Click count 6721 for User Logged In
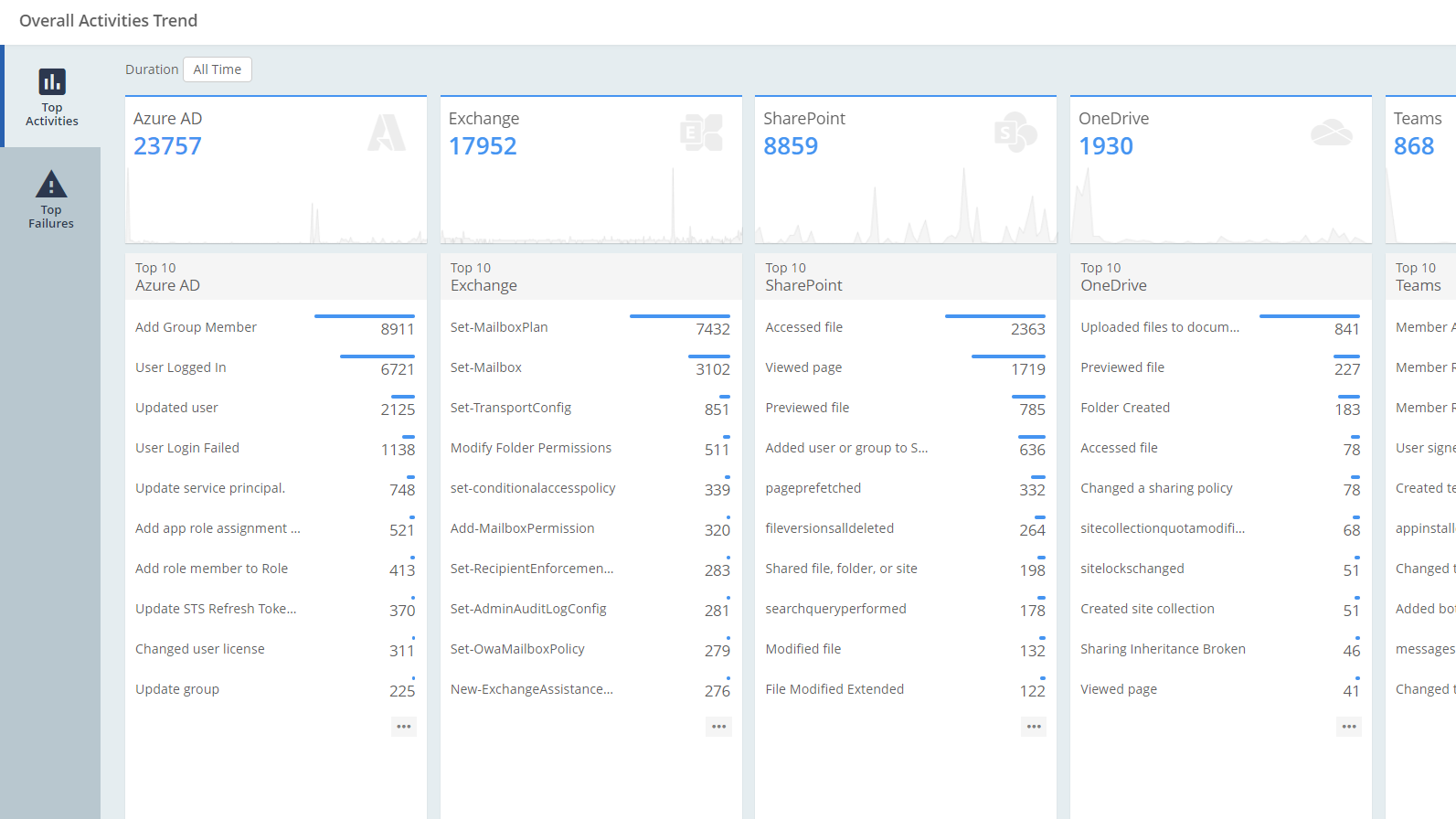The image size is (1456, 819). [398, 369]
